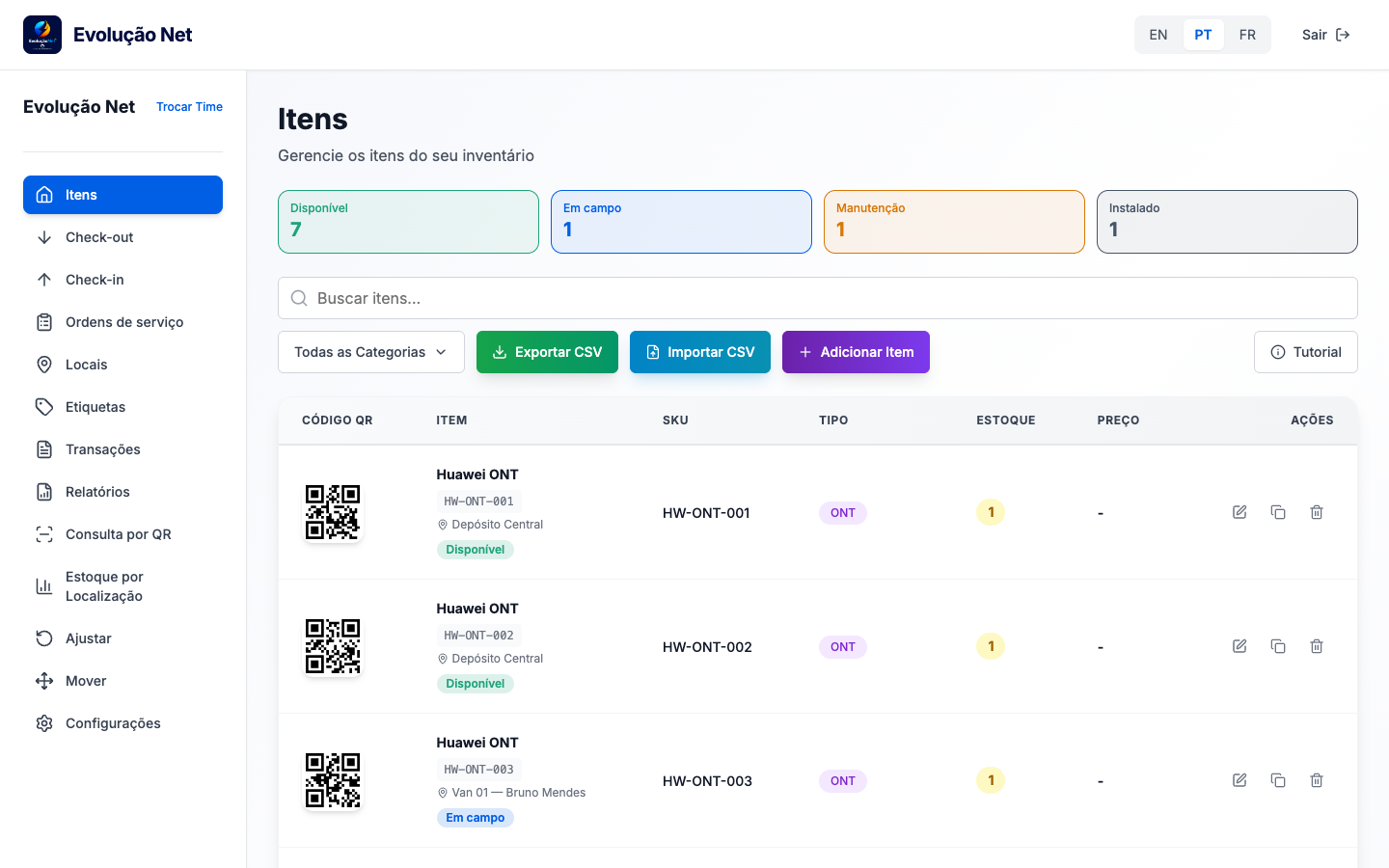This screenshot has height=868, width=1389.
Task: Open QR code for HW-ONT-001
Action: 333,512
